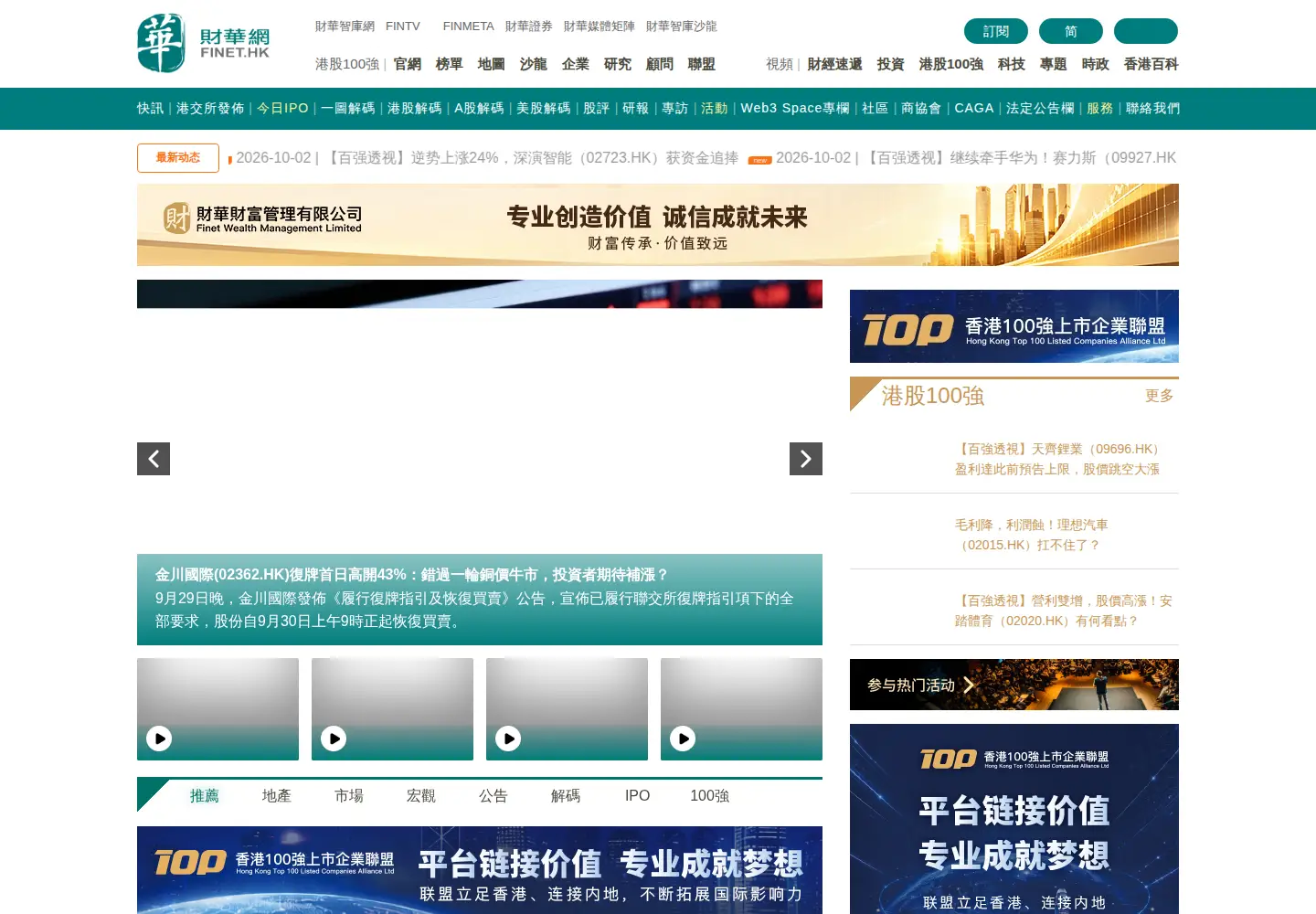The image size is (1316, 914).
Task: Open 沙龍 under 港股100強 menu
Action: tap(534, 64)
